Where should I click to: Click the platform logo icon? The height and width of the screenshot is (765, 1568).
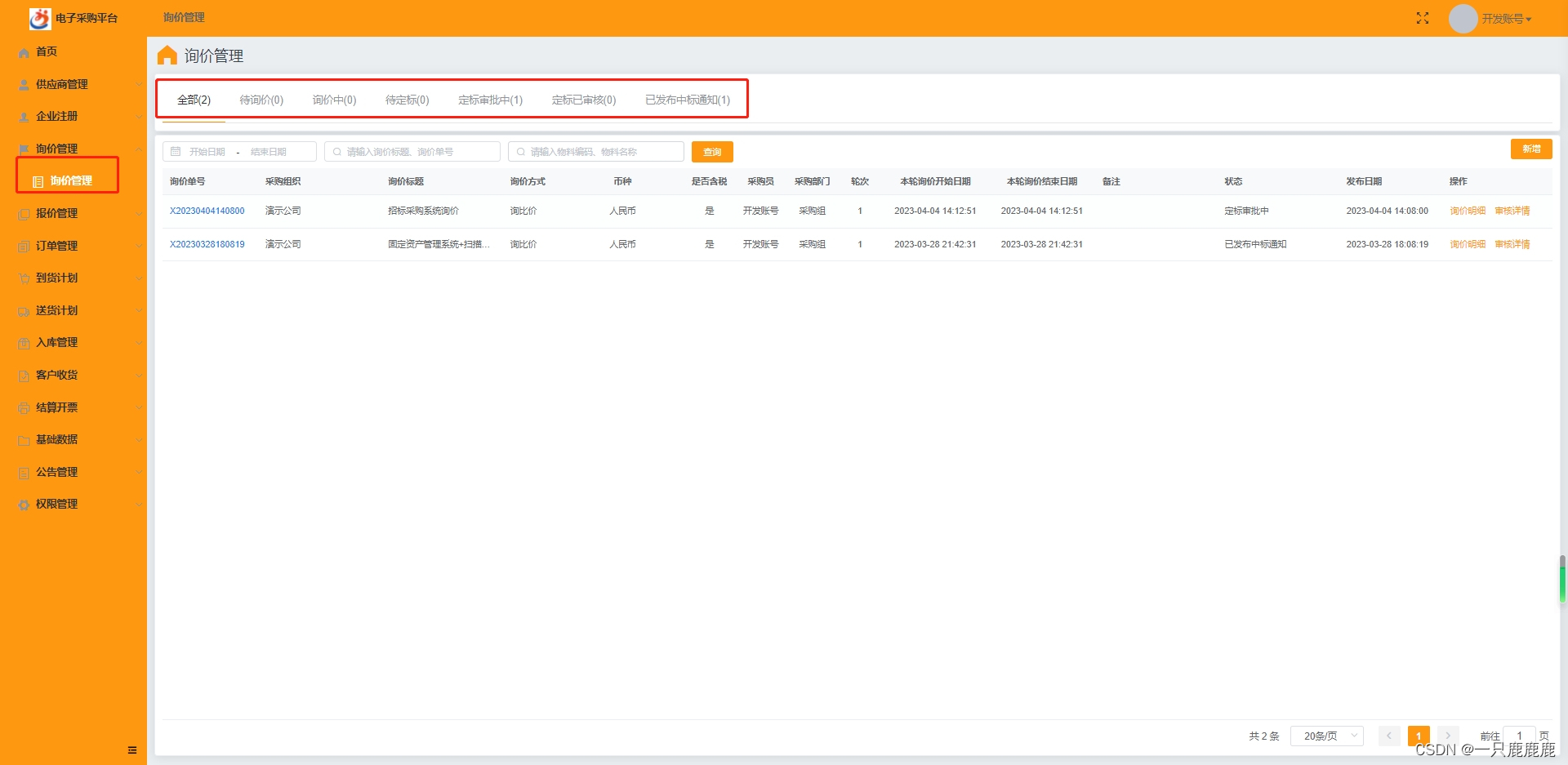point(40,18)
